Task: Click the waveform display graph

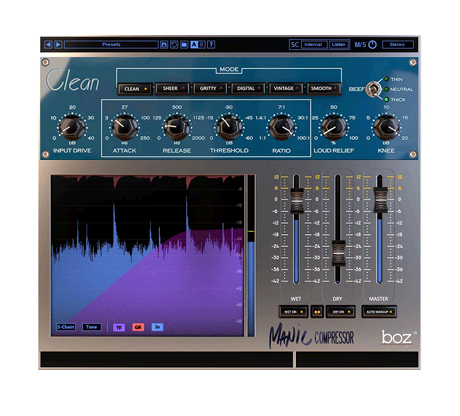Action: 148,255
